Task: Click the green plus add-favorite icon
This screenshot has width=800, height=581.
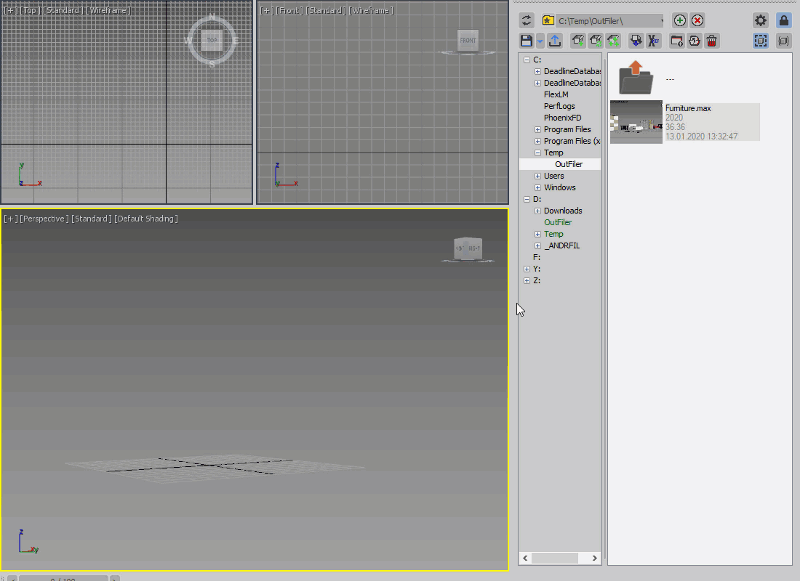Action: click(680, 20)
